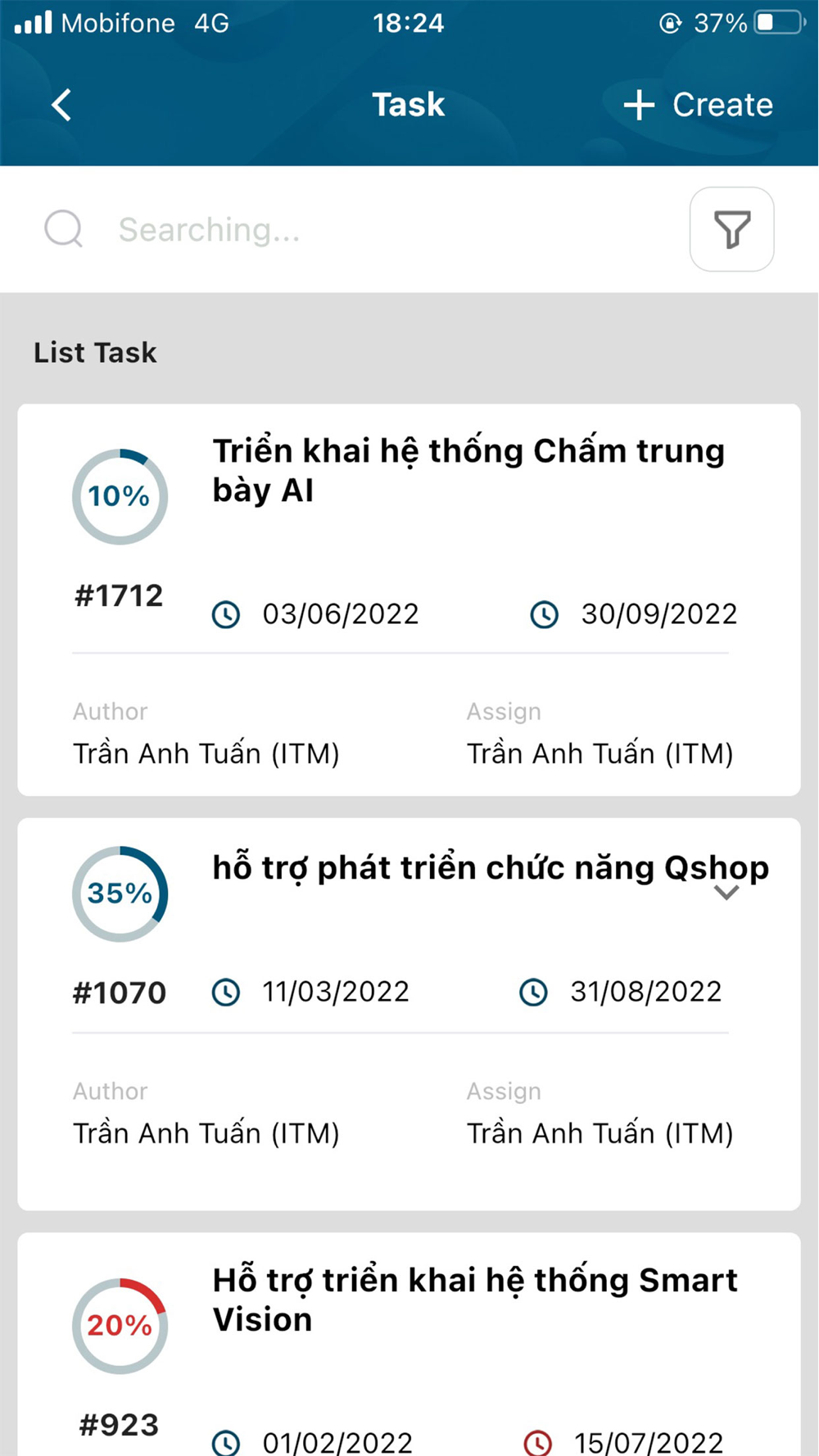Viewport: 819px width, 1456px height.
Task: Tap clock icon next to 11/03/2022
Action: coord(226,993)
